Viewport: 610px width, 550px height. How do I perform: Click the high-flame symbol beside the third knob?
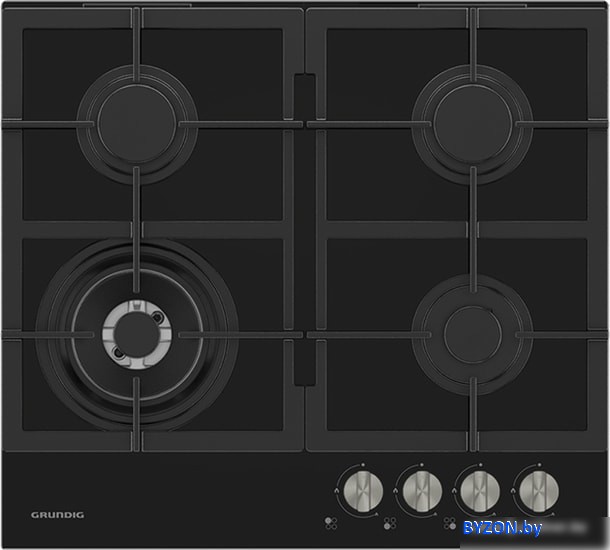[x=454, y=491]
